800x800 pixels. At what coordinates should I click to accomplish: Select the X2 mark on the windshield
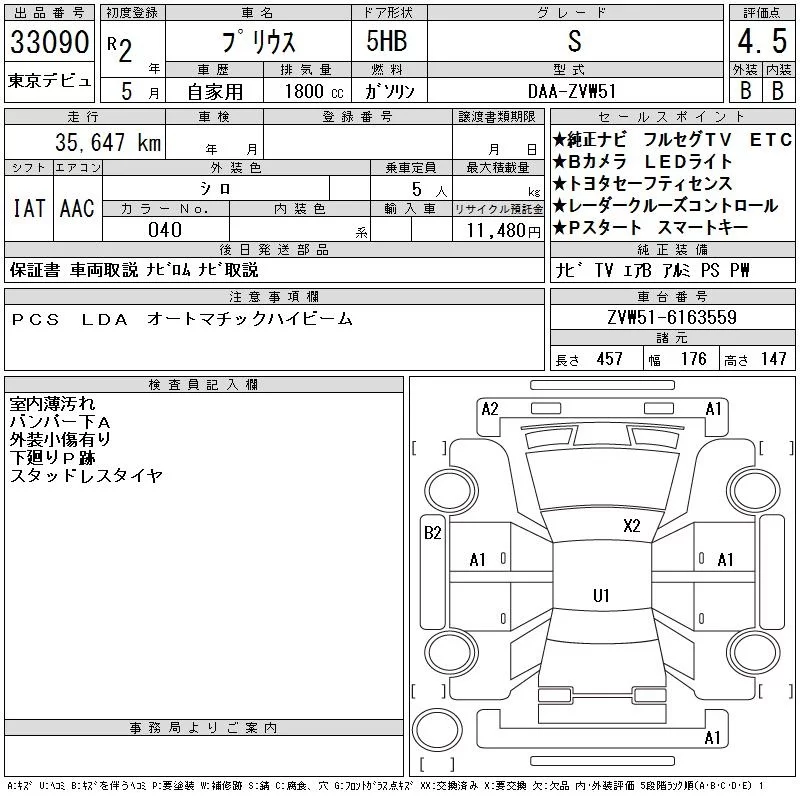pos(632,526)
